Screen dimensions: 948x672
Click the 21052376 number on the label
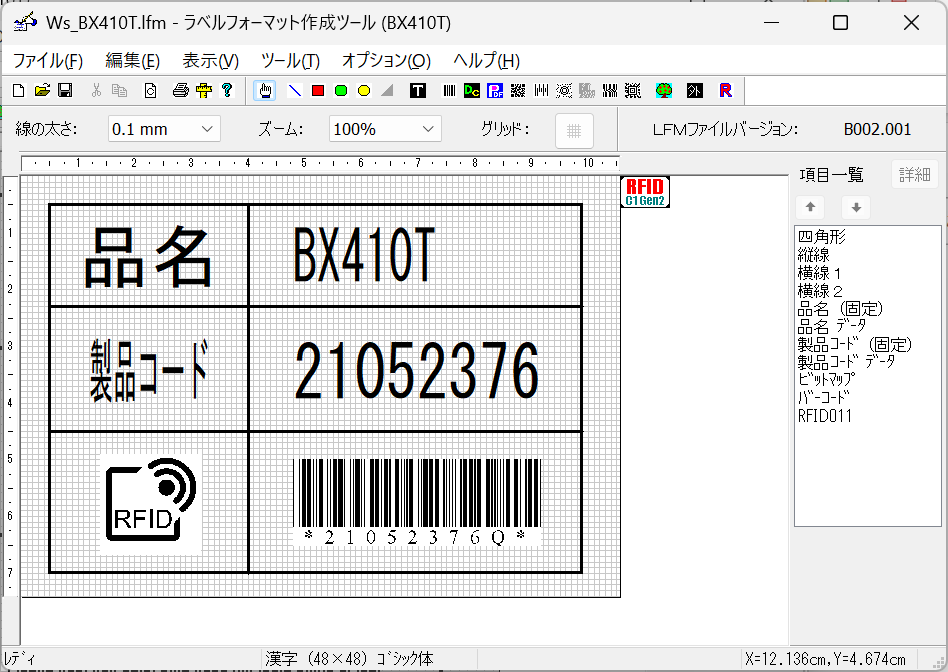click(x=417, y=370)
